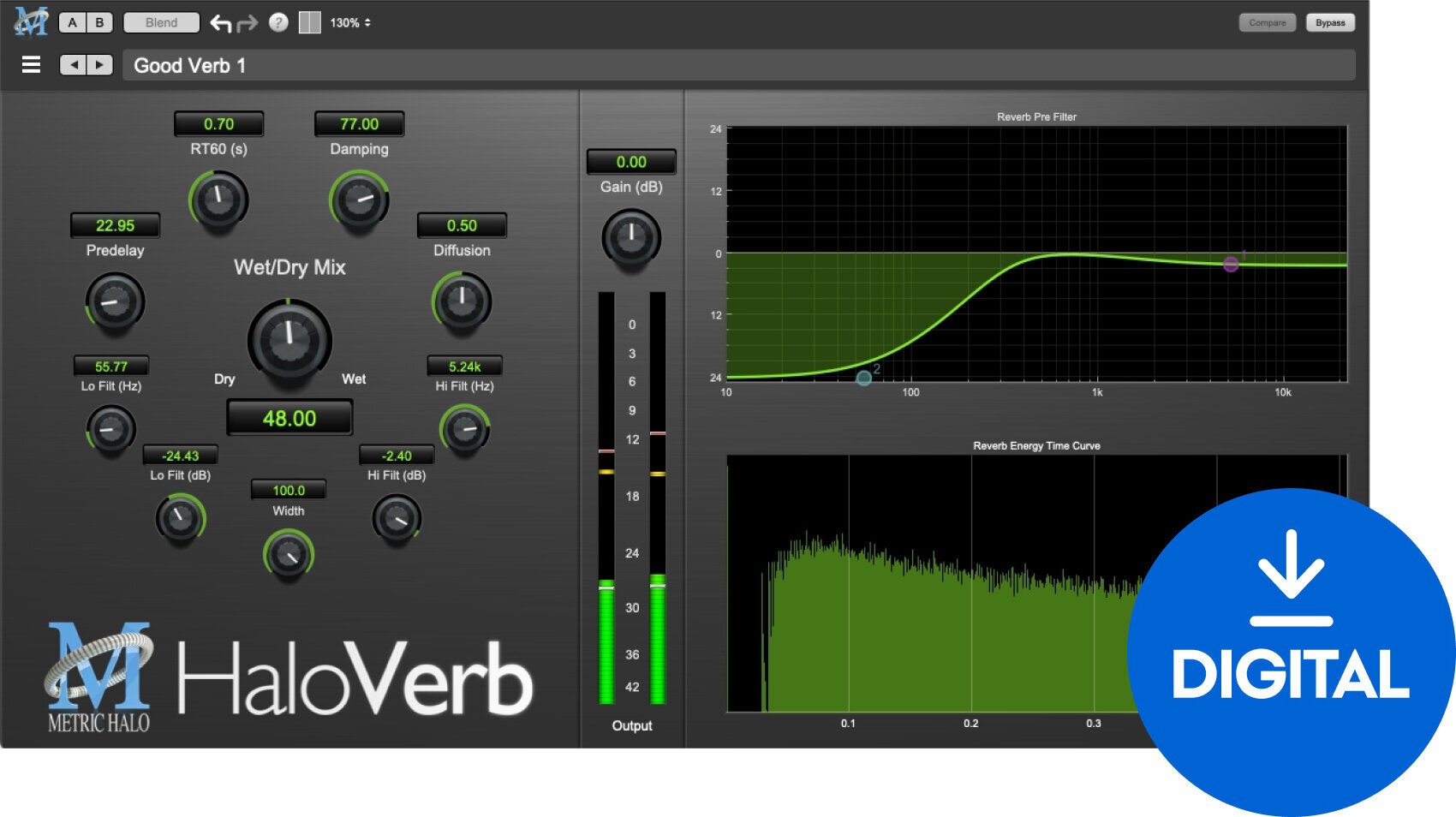Click the Lo Filt (dB) knob
Screen dimensions: 1456x817
point(180,518)
